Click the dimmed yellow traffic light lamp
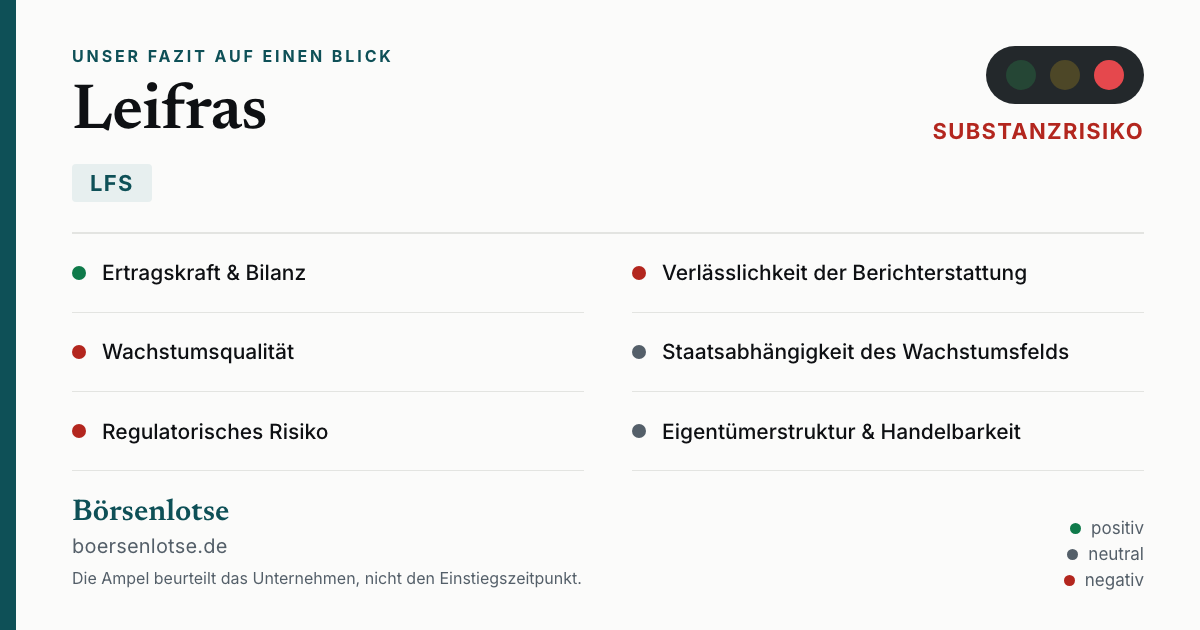 tap(1065, 75)
